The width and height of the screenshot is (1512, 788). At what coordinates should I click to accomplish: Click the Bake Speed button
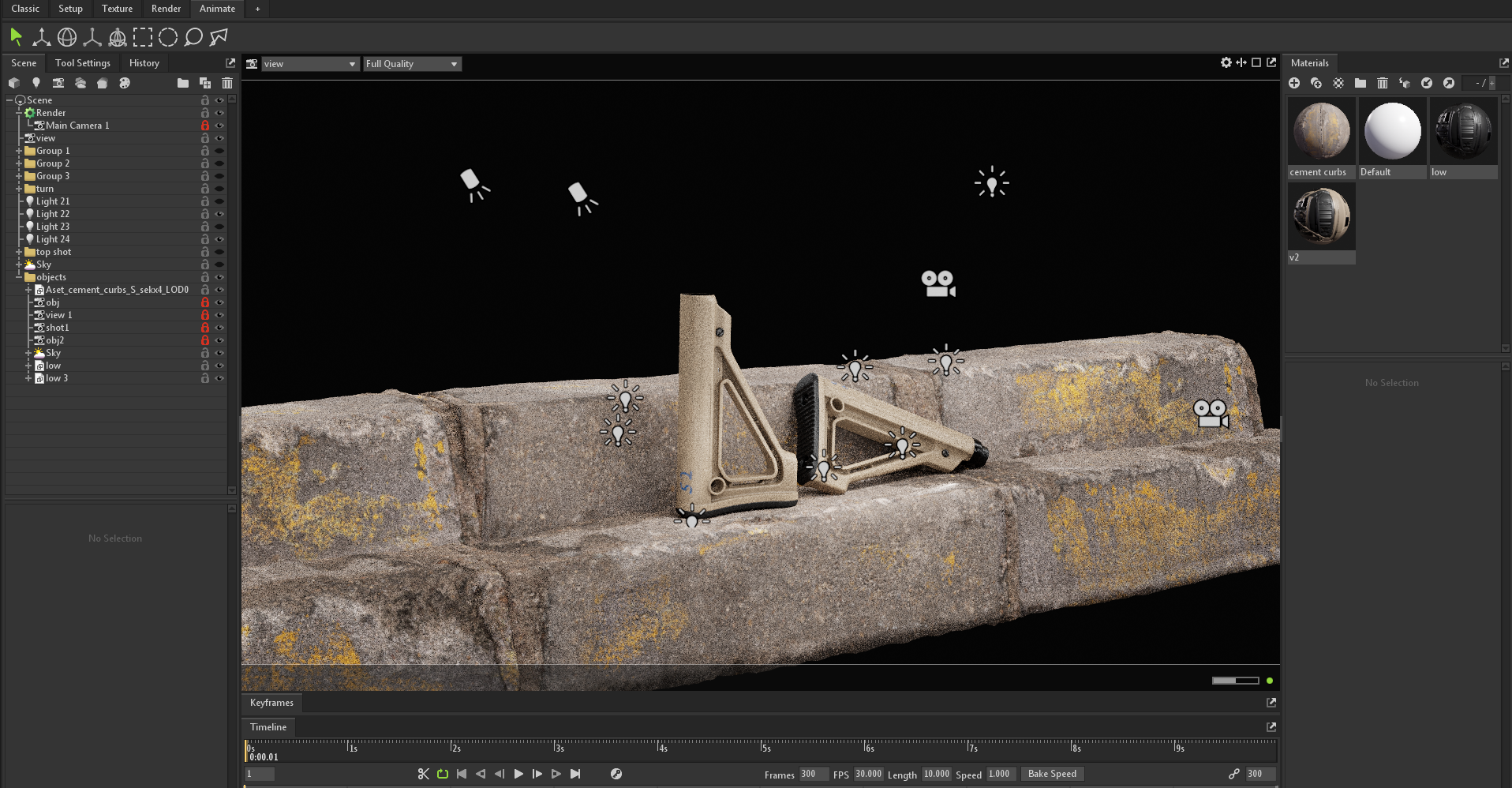point(1052,774)
